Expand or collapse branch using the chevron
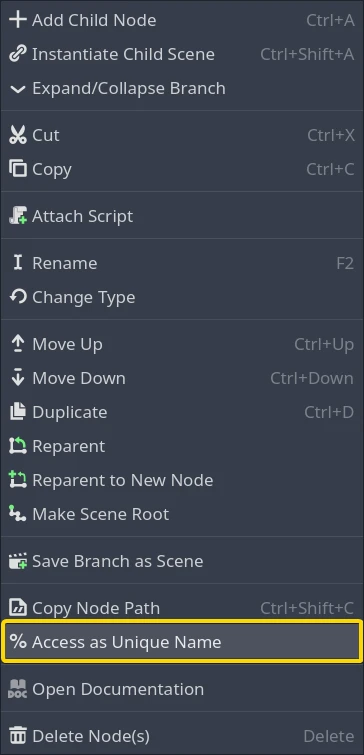This screenshot has width=364, height=755. tap(18, 89)
